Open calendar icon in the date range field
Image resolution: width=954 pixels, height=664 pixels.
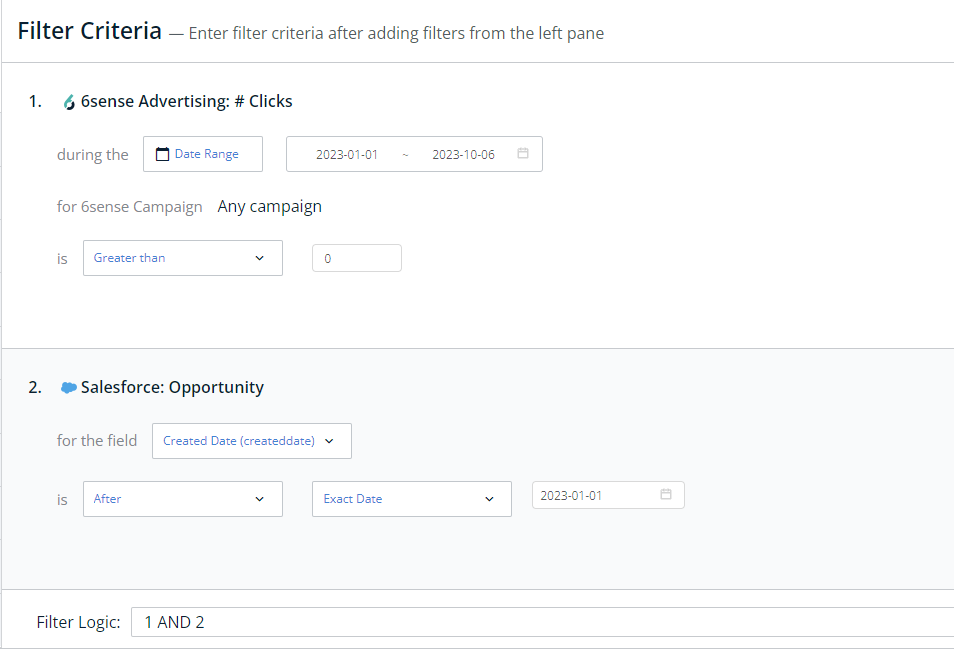(x=523, y=153)
